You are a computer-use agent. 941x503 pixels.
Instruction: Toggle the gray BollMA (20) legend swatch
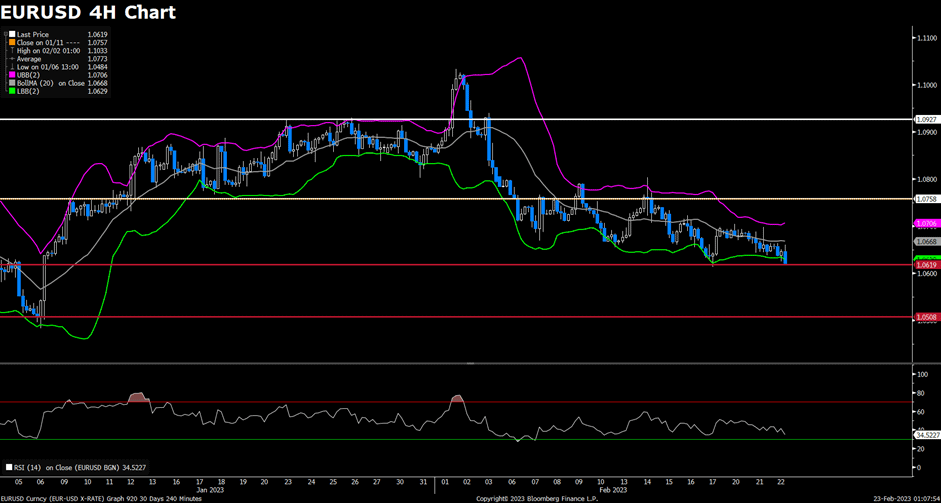(x=13, y=83)
